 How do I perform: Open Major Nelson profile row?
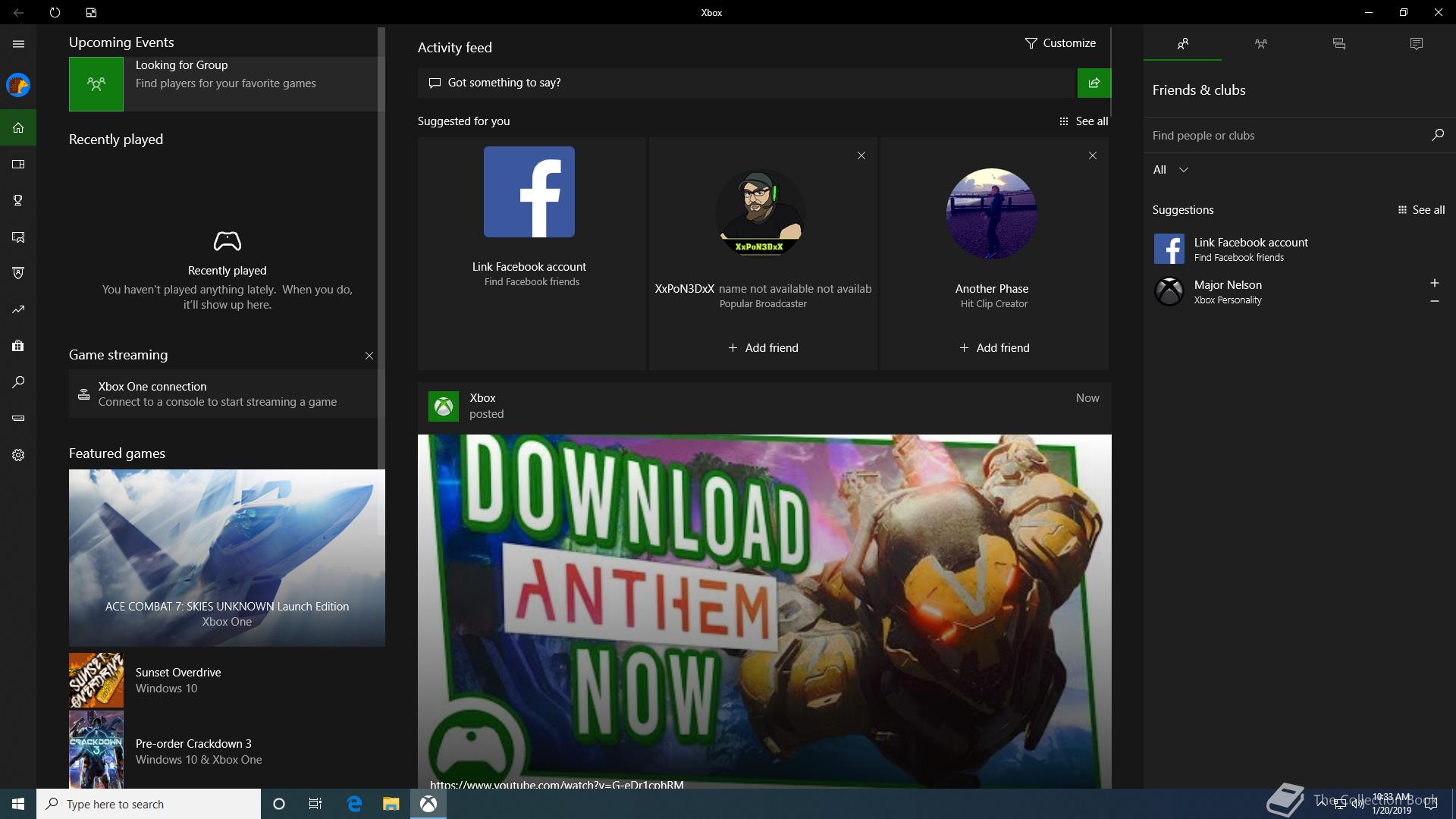[1289, 291]
